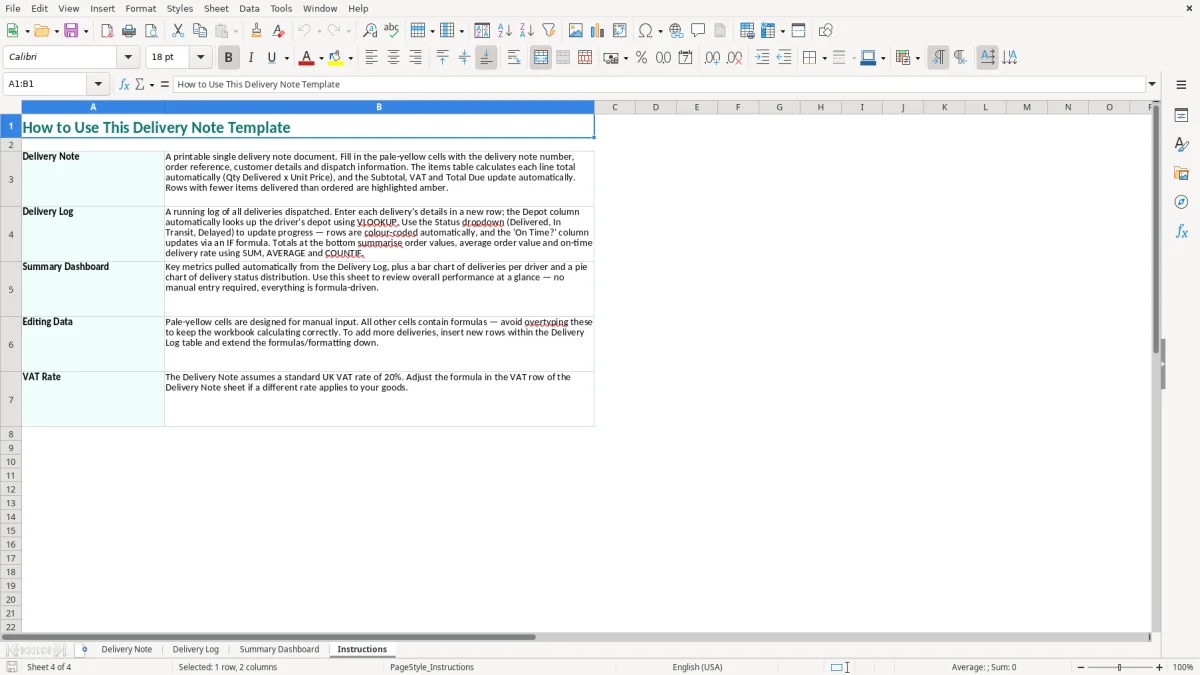Click zoom percentage 100% in status bar

pyautogui.click(x=1183, y=667)
